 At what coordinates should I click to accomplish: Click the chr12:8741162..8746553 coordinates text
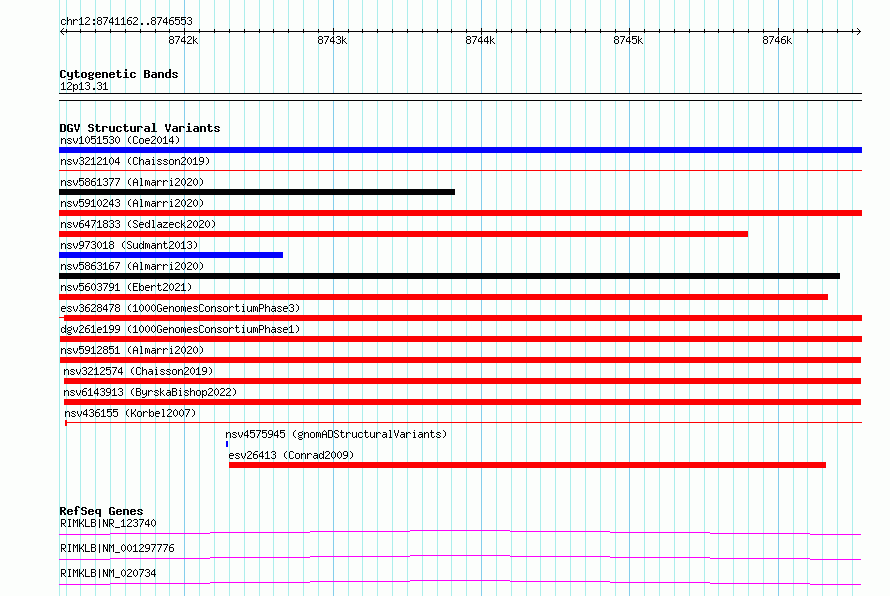point(127,22)
